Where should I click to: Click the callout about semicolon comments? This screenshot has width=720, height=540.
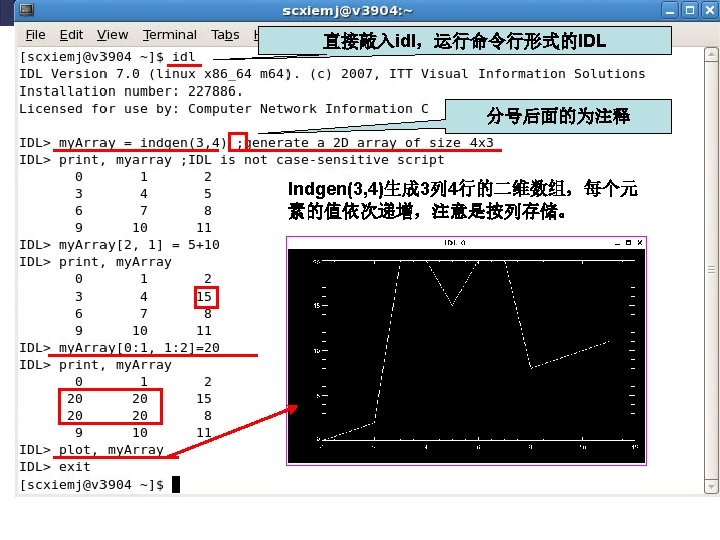pos(558,116)
